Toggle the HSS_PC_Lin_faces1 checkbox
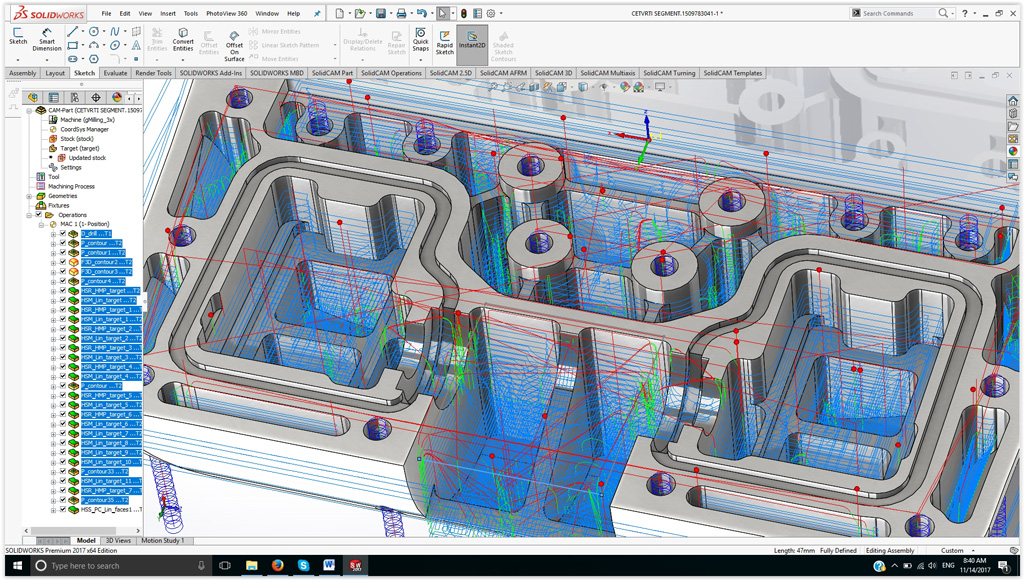 63,509
